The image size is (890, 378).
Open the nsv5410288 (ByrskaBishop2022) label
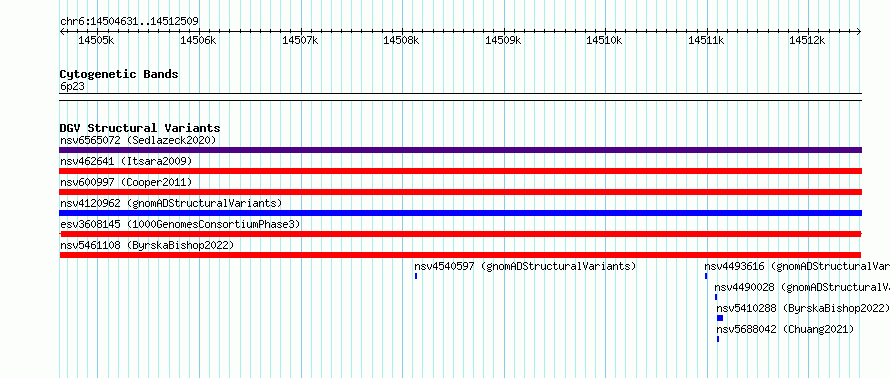[x=803, y=308]
